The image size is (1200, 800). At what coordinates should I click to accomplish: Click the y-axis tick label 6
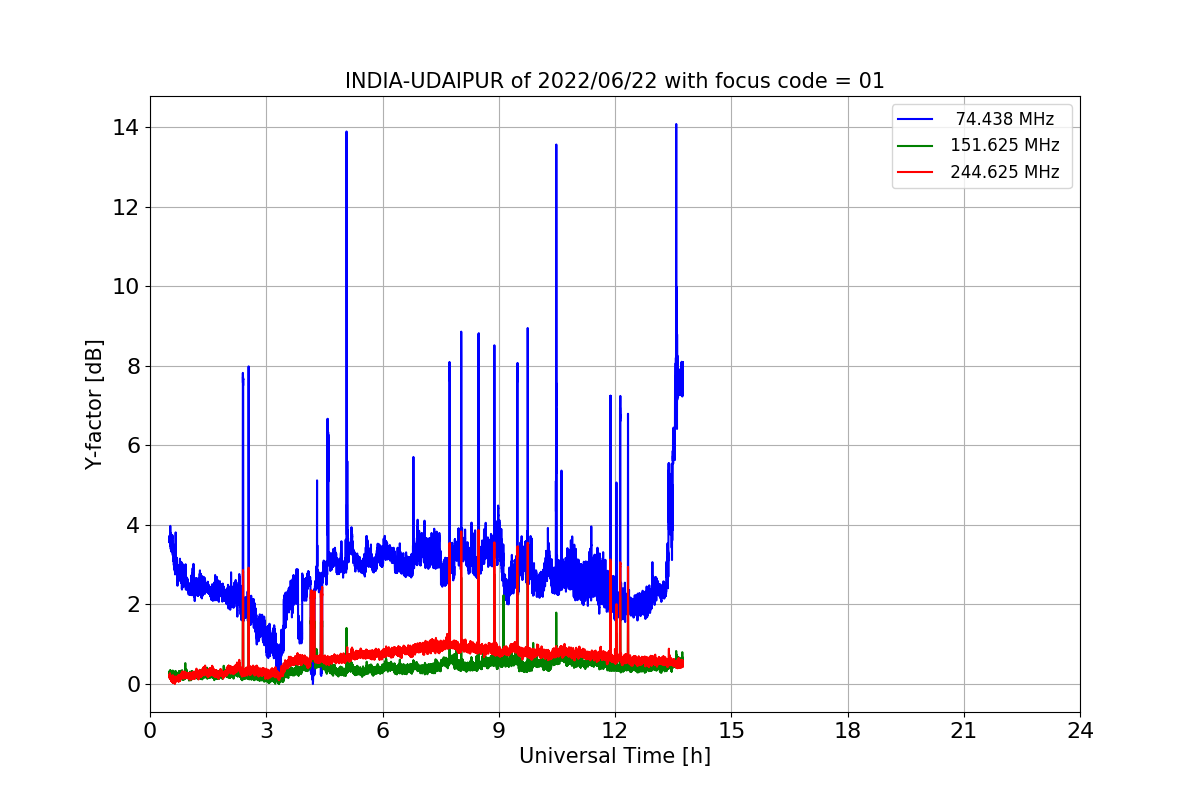click(x=132, y=446)
